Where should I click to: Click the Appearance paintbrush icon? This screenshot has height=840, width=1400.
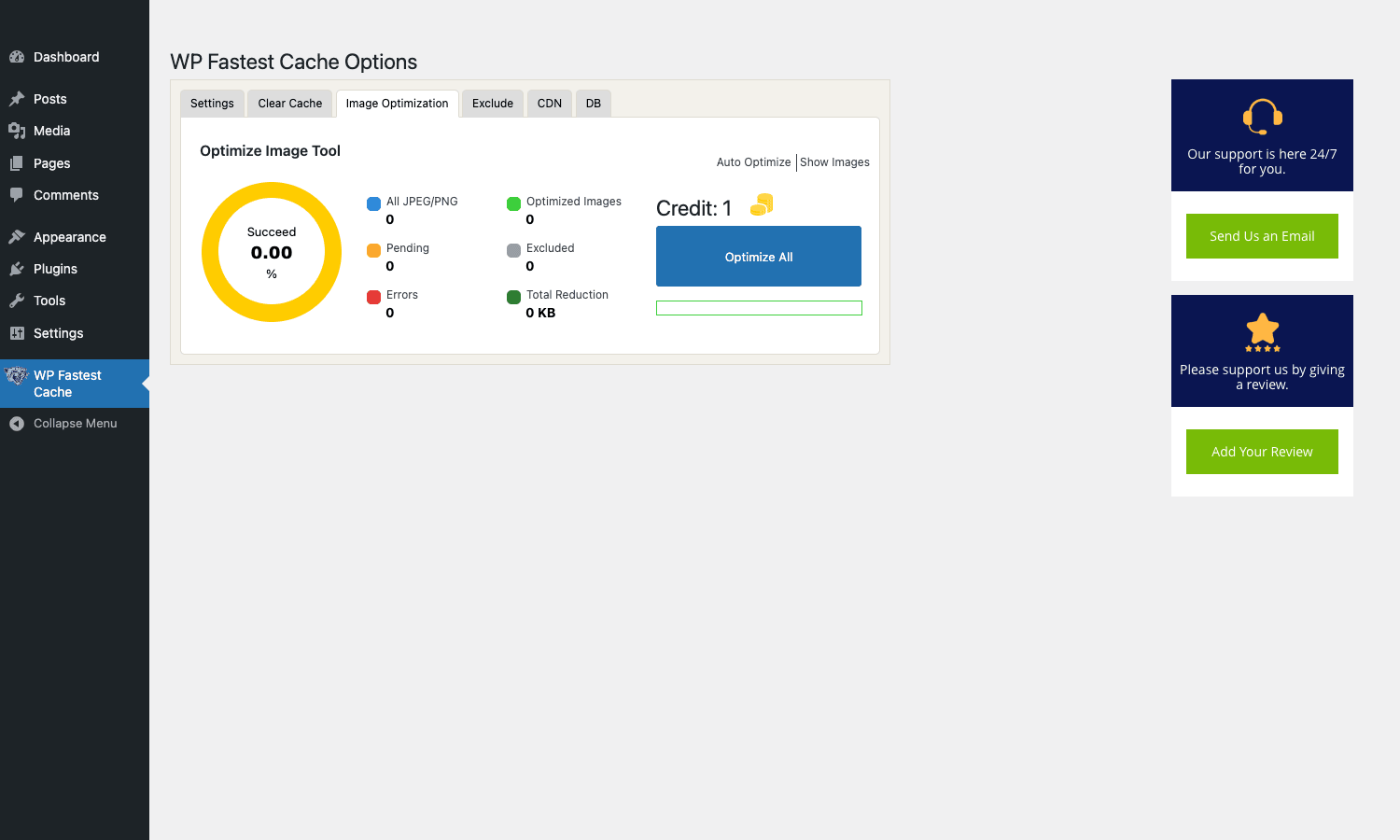click(x=17, y=237)
